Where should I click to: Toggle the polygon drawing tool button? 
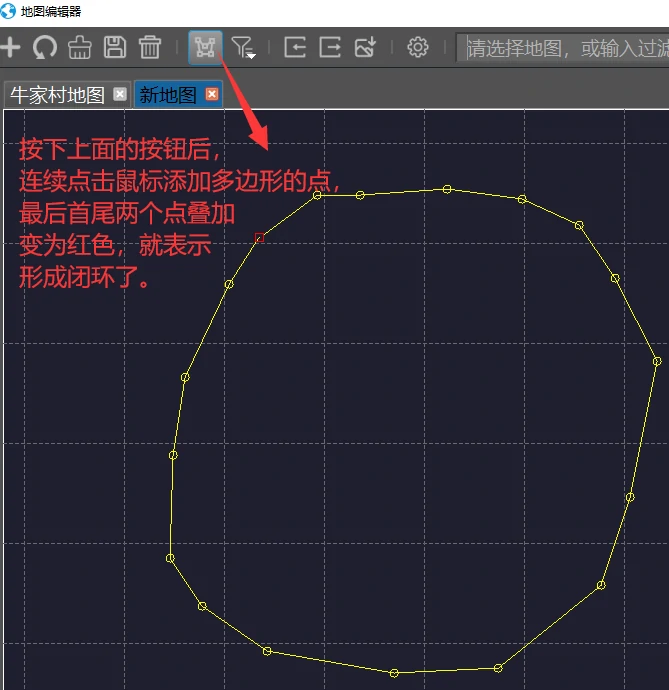click(205, 48)
